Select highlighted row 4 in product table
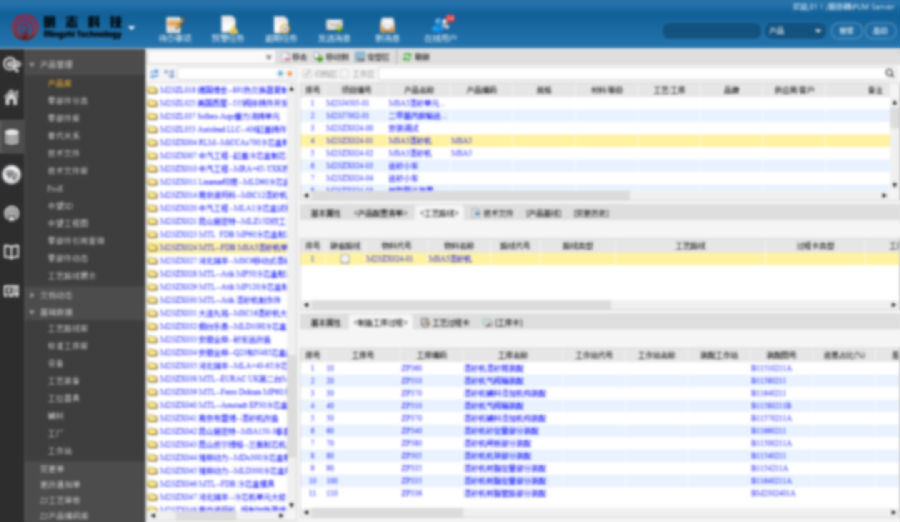Image resolution: width=900 pixels, height=522 pixels. (x=596, y=141)
